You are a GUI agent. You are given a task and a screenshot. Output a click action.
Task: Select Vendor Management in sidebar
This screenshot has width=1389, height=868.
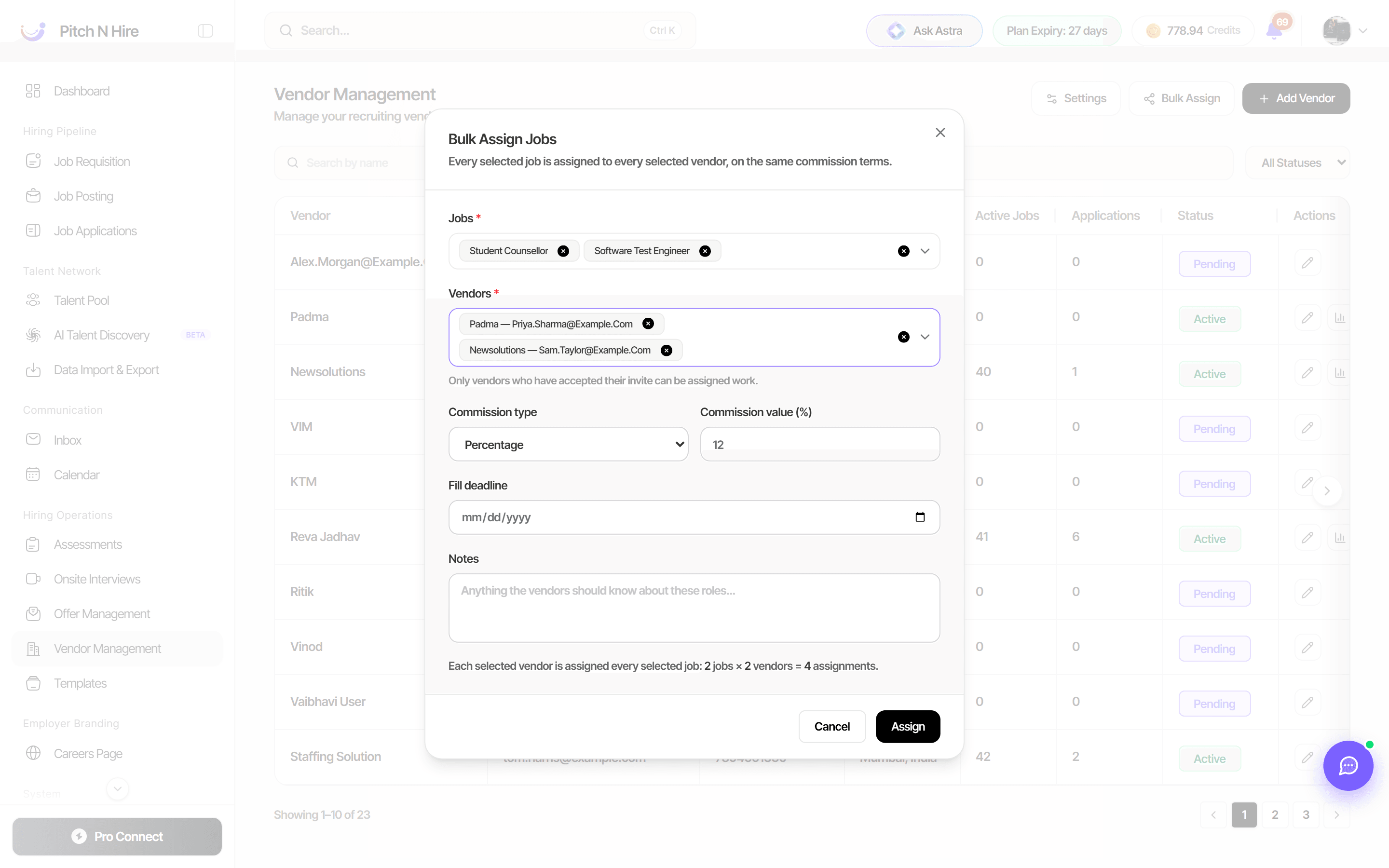click(x=117, y=649)
